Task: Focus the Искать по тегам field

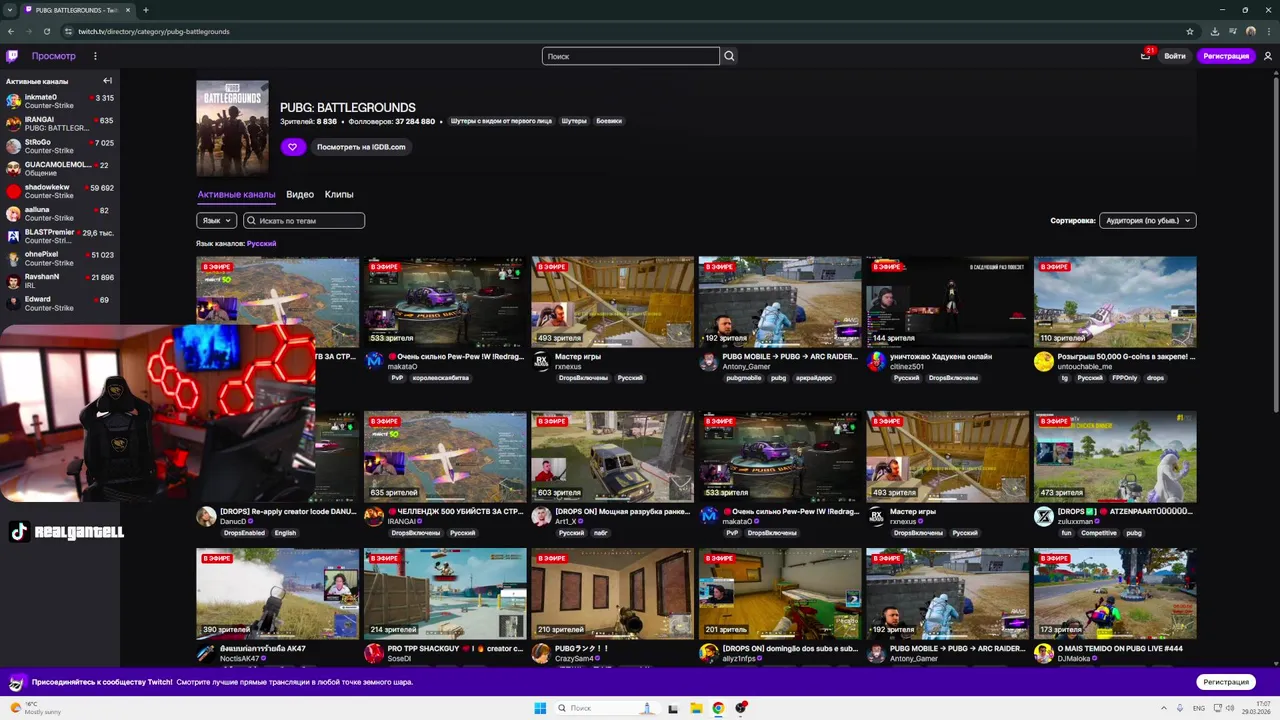Action: pyautogui.click(x=304, y=220)
